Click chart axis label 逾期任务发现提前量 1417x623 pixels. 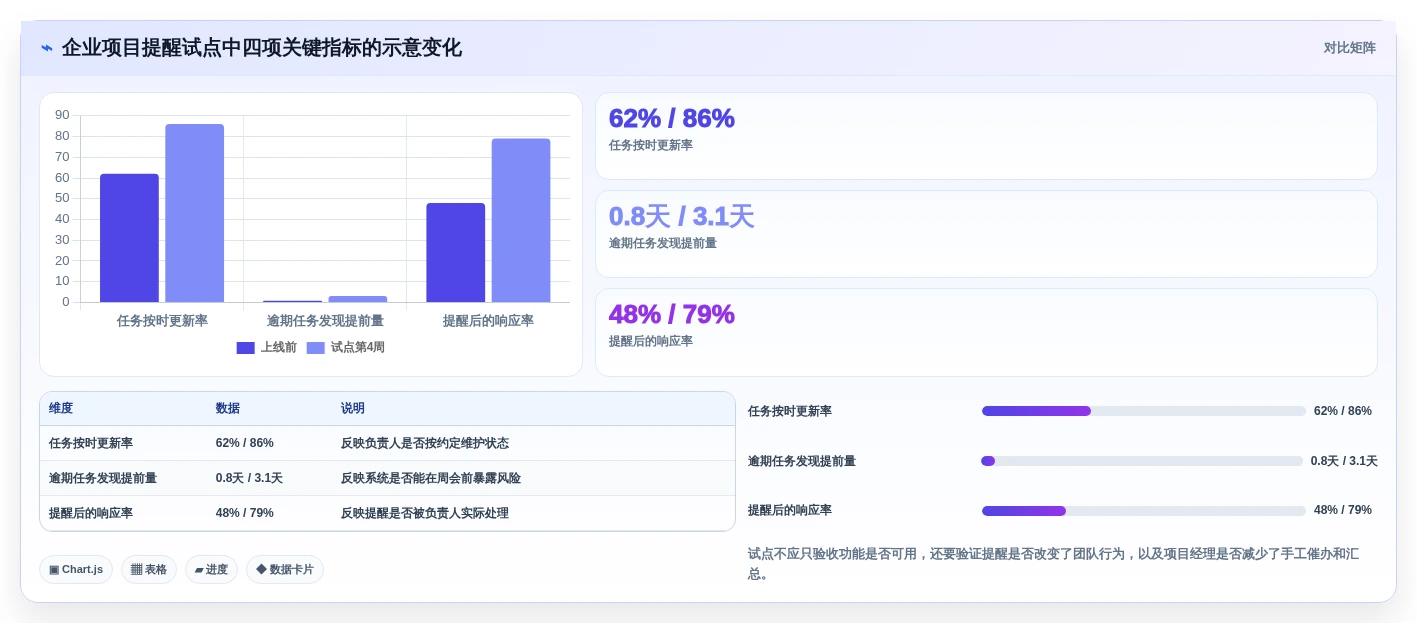(325, 321)
